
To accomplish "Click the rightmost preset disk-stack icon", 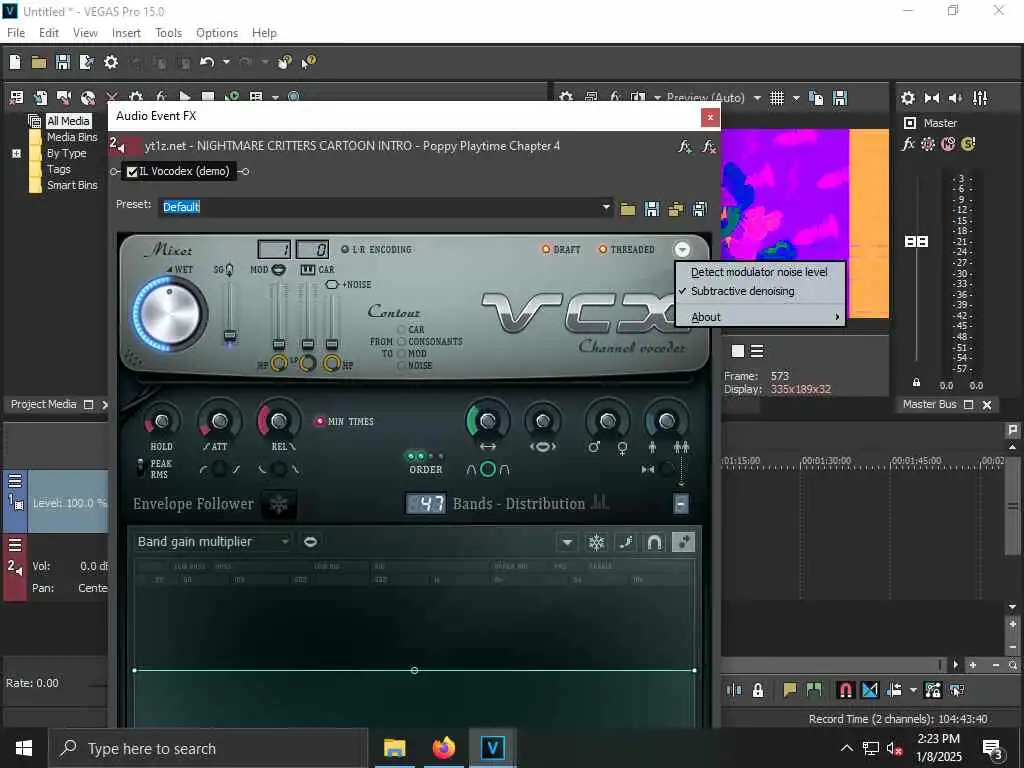I will [x=699, y=209].
